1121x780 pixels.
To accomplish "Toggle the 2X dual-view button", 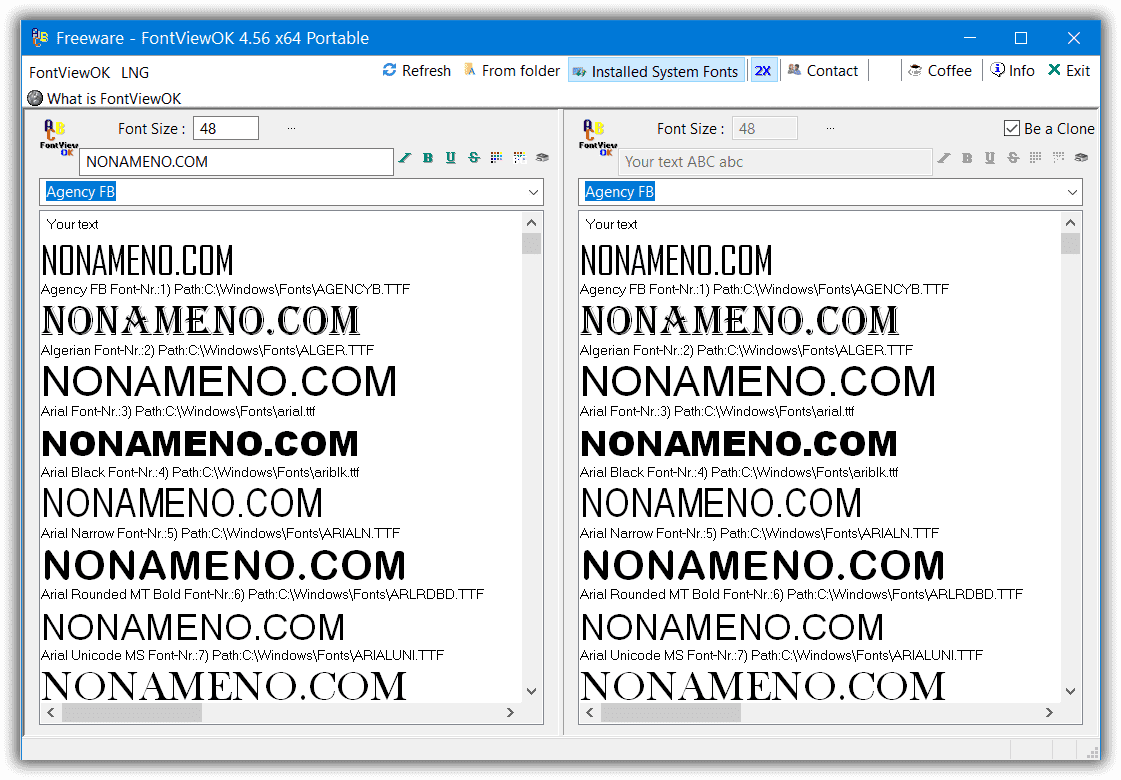I will tap(763, 71).
